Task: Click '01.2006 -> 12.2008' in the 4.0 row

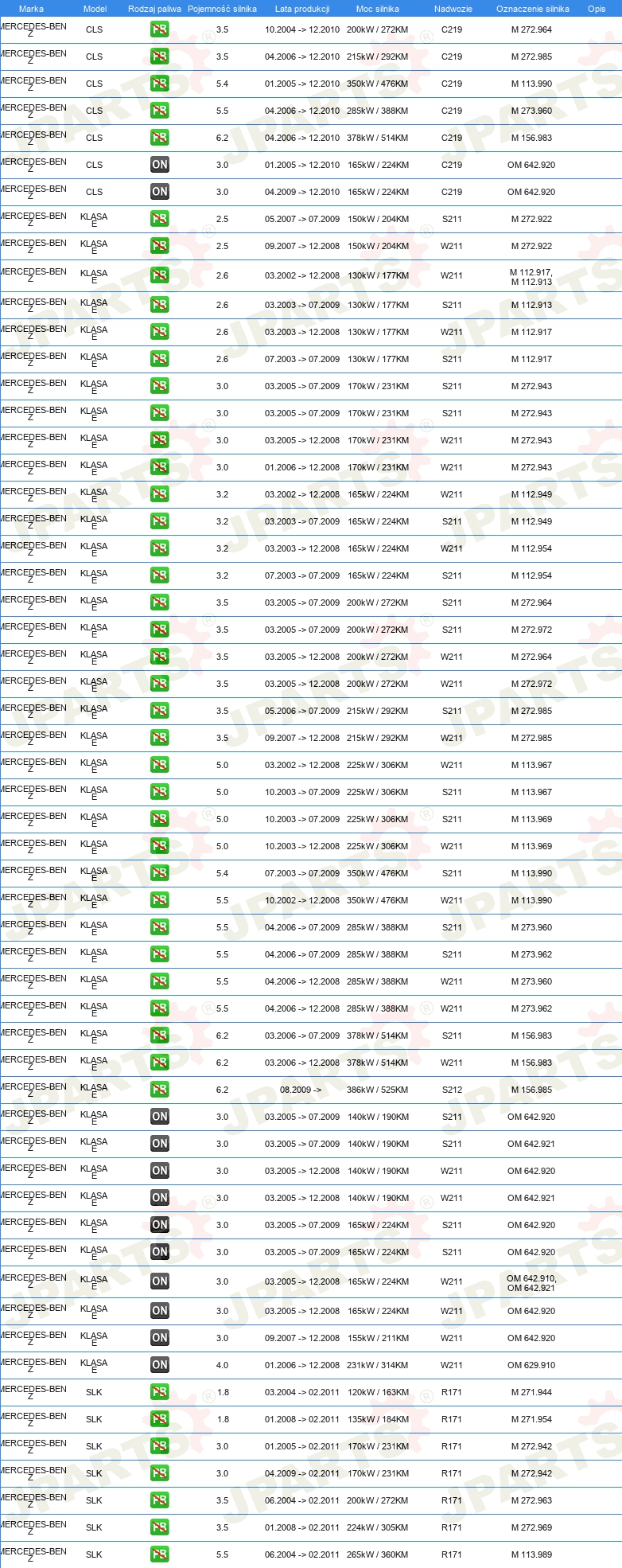Action: (x=302, y=1365)
